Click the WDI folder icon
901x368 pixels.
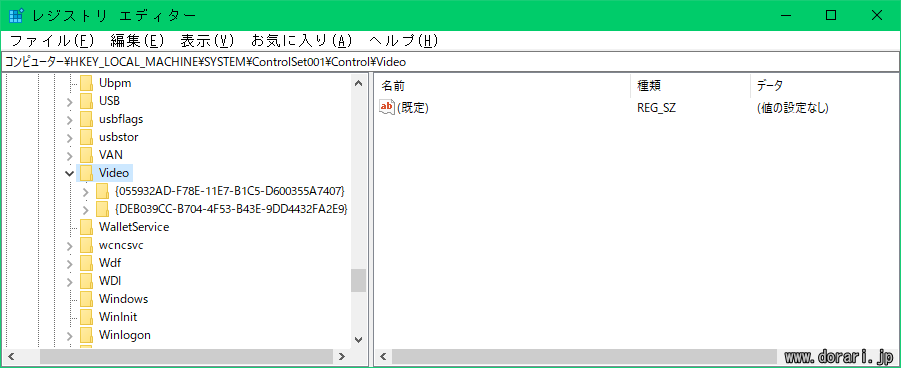[x=86, y=281]
